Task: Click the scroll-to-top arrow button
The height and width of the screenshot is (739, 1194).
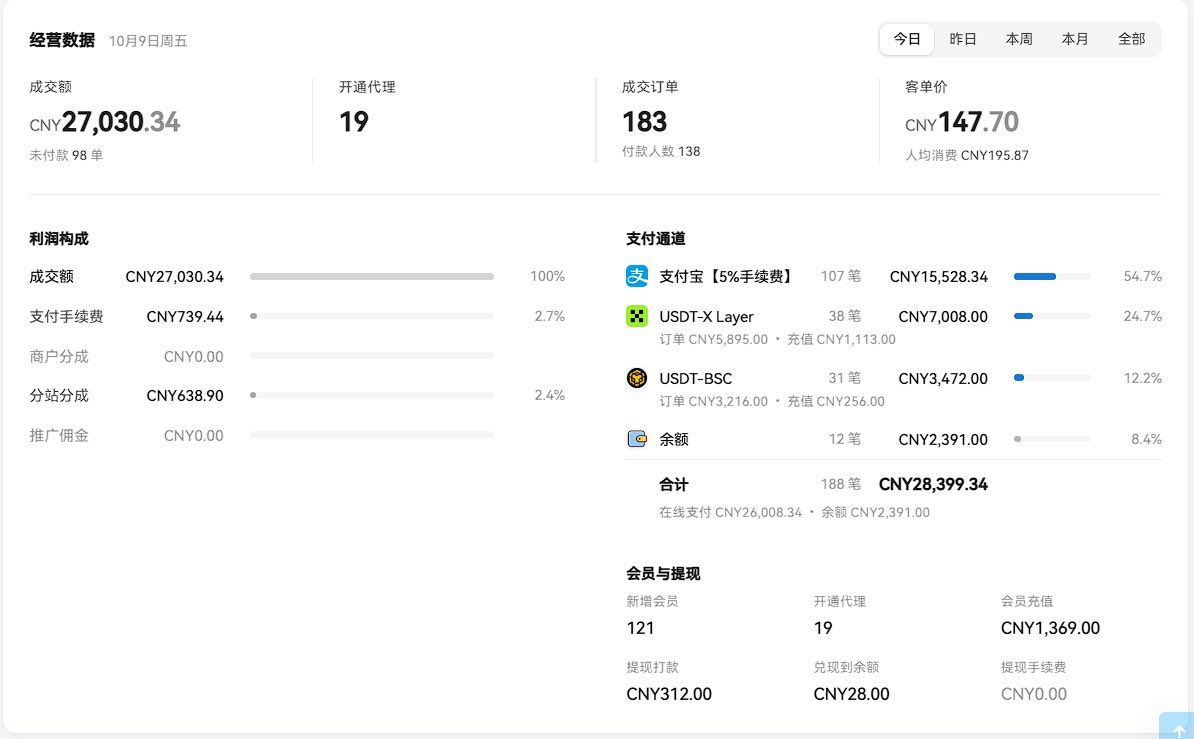Action: (1178, 728)
